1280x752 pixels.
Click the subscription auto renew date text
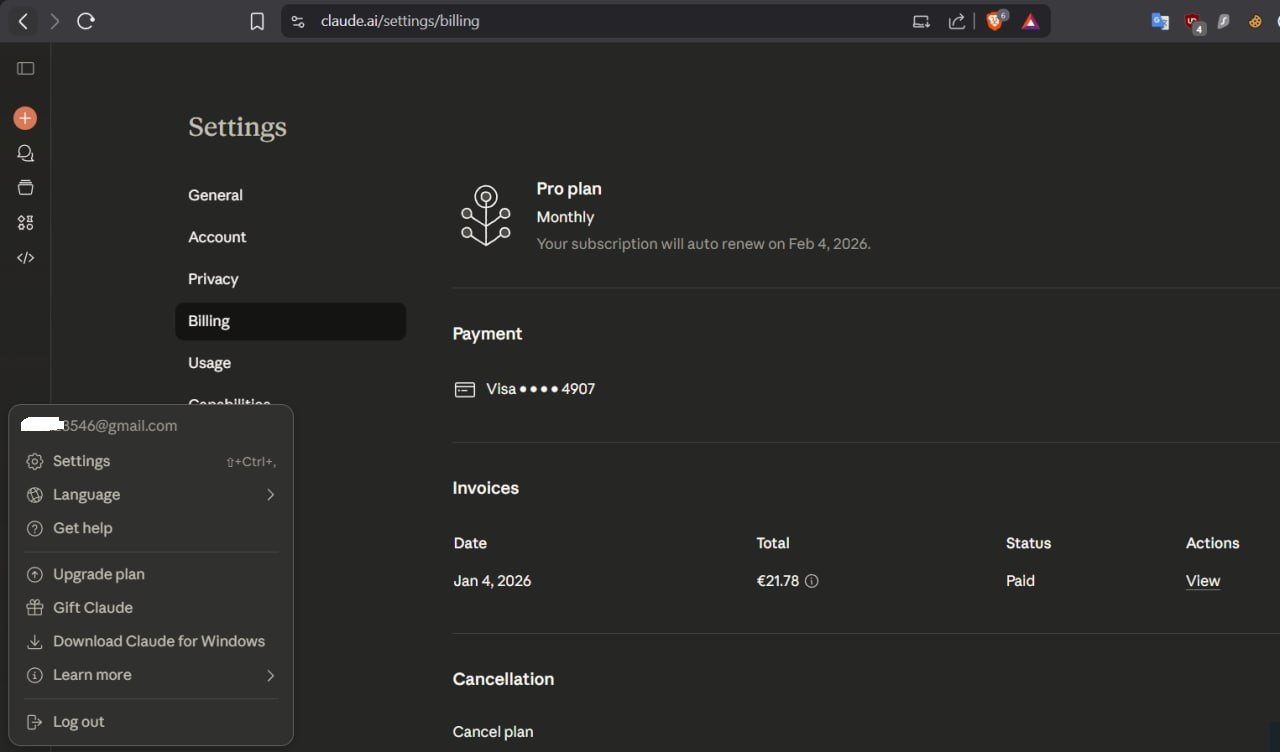pos(704,244)
